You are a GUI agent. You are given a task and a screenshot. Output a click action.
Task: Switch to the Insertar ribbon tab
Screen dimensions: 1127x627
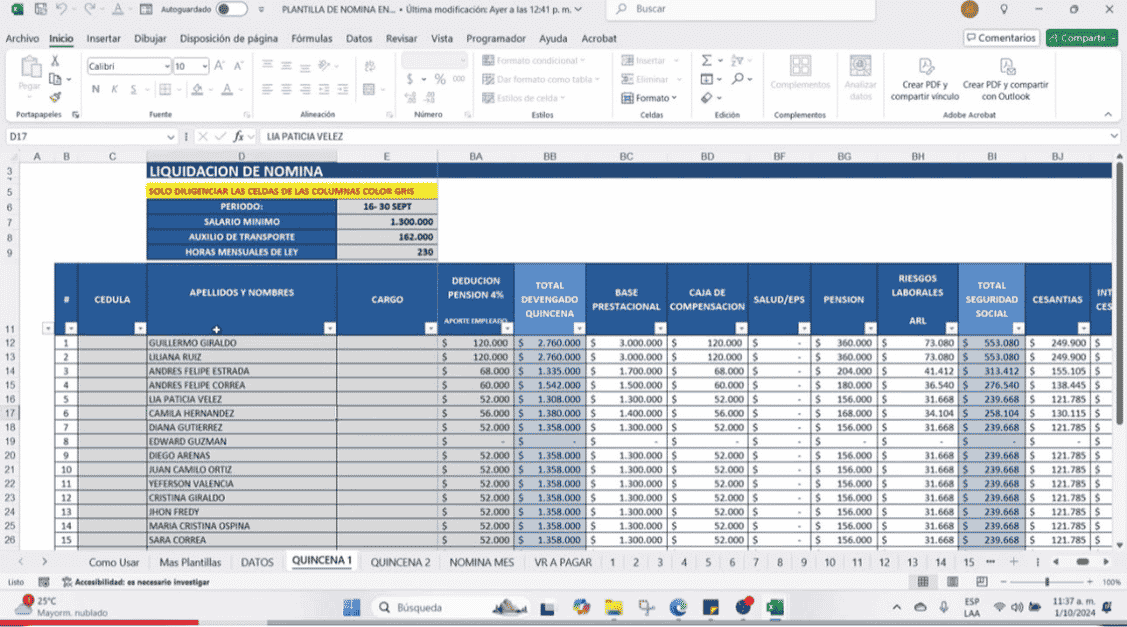tap(104, 39)
